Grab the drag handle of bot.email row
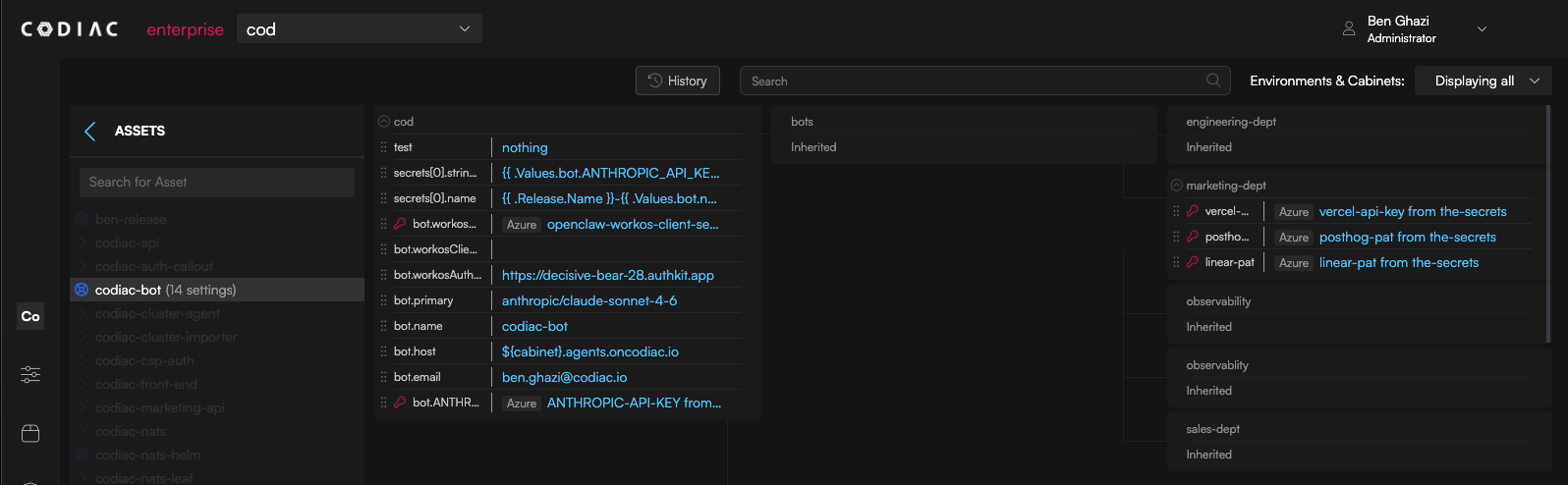This screenshot has height=485, width=1568. click(383, 377)
